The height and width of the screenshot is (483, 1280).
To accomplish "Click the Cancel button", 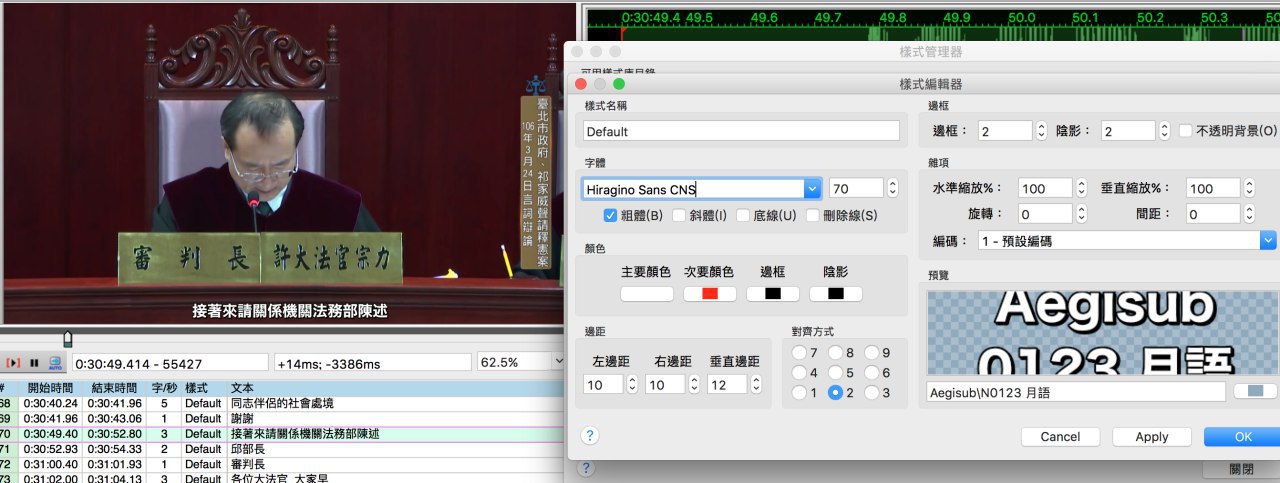I will tap(1060, 437).
